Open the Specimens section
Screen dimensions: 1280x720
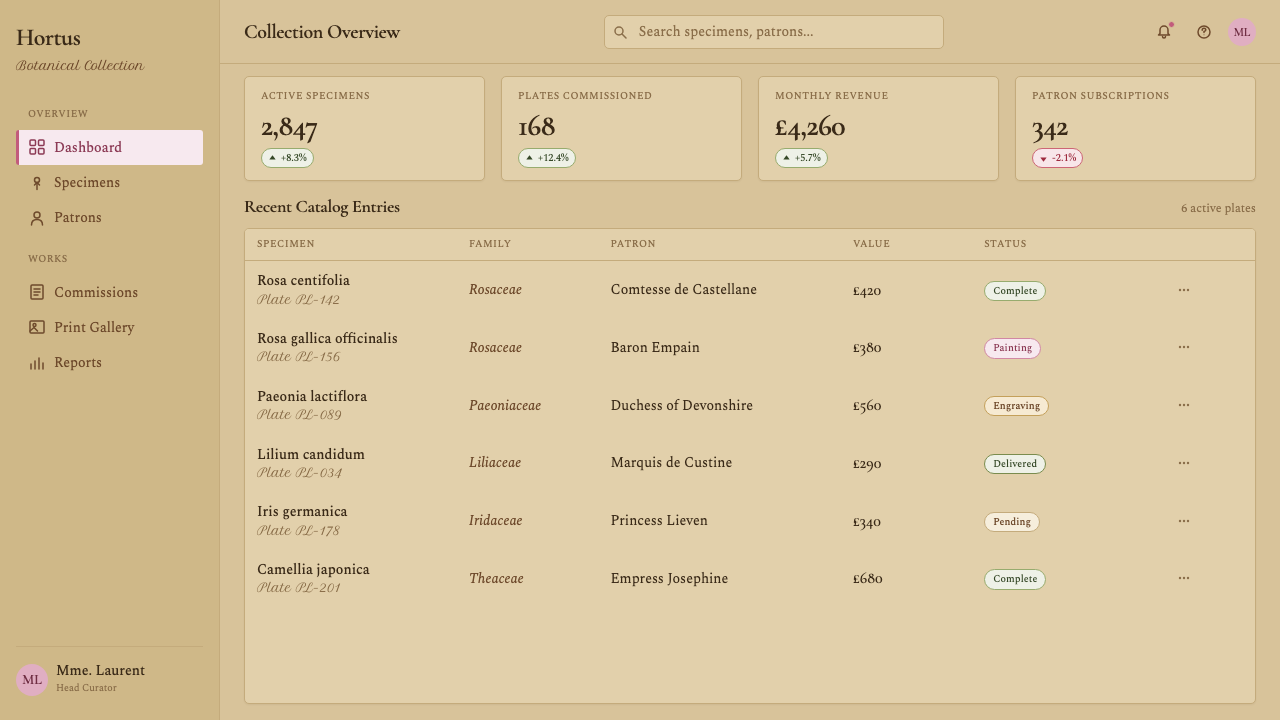[x=110, y=183]
